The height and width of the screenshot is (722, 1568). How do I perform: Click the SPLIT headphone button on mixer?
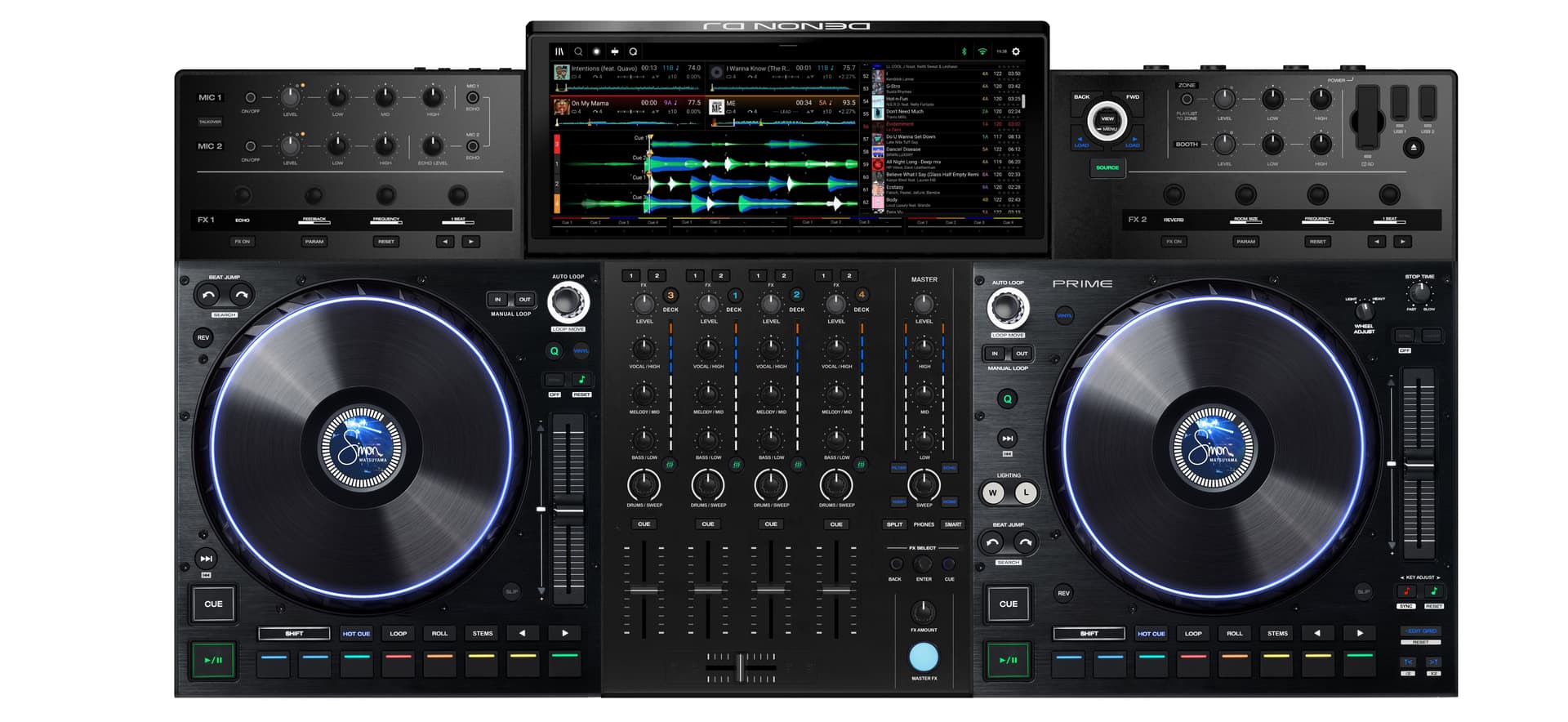pyautogui.click(x=894, y=524)
